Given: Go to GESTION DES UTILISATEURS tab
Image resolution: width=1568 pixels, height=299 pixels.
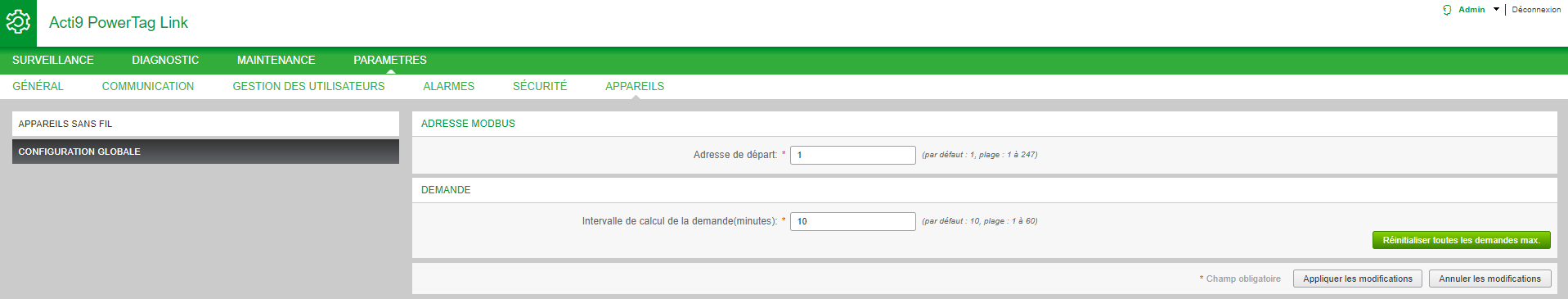Looking at the screenshot, I should [308, 86].
